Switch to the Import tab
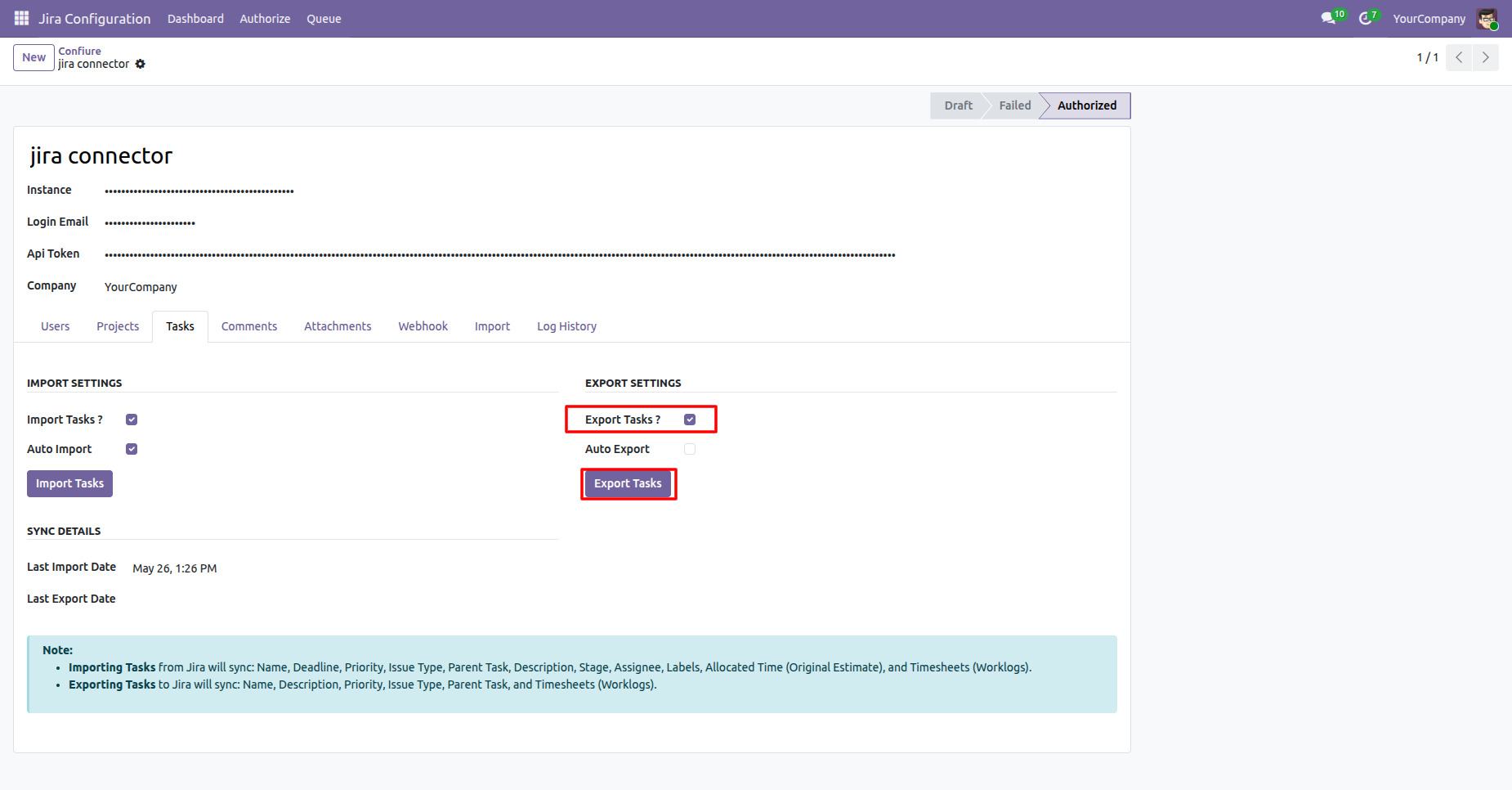 492,326
